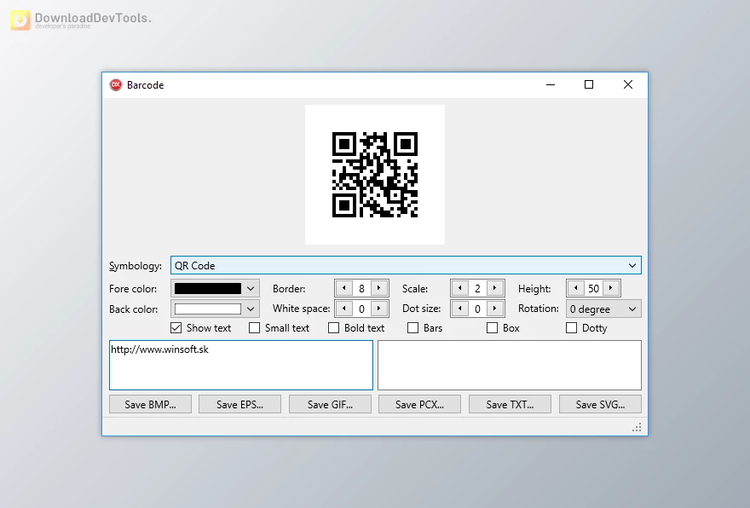Expand the Back color dropdown arrow
Screen dimensions: 750x508
[250, 309]
